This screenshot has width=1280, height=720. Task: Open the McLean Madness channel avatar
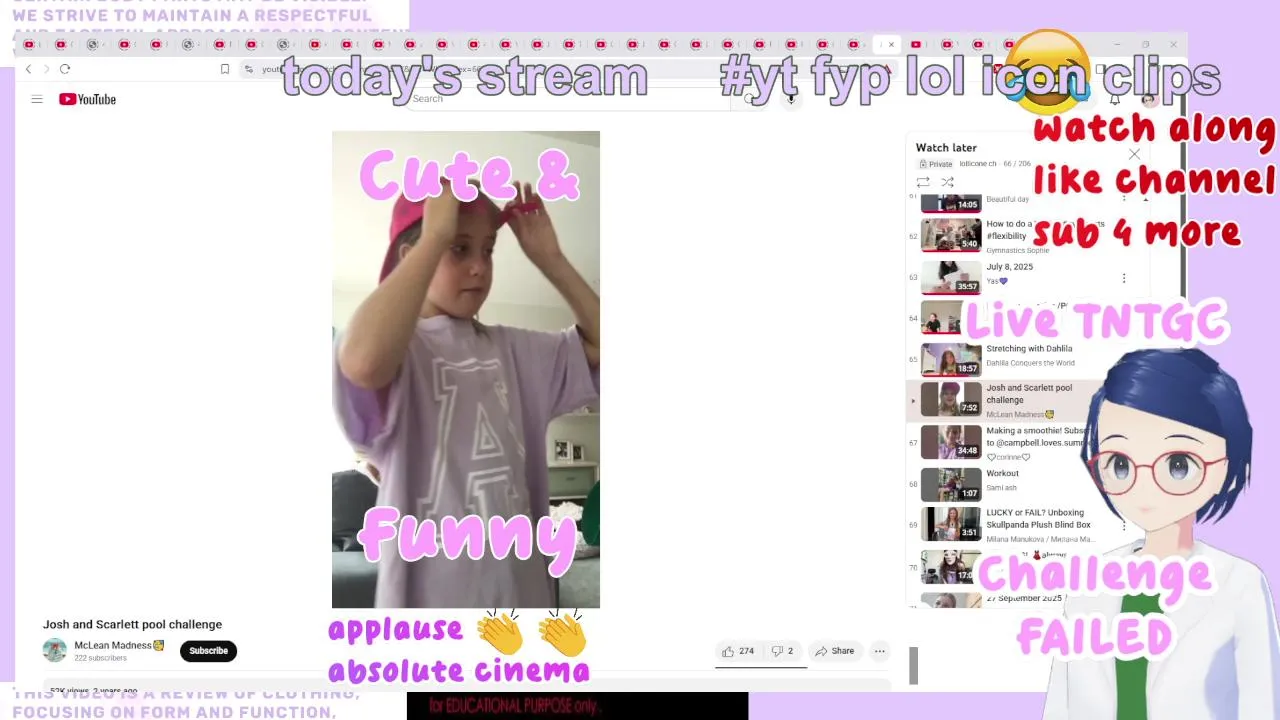(x=55, y=650)
